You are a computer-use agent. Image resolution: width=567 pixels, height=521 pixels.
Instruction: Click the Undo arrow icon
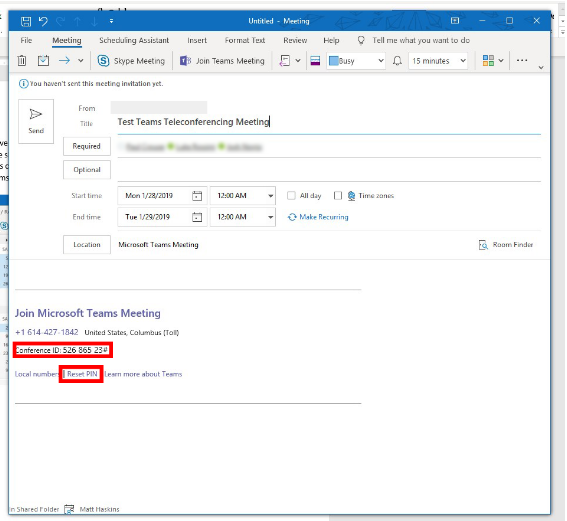43,21
